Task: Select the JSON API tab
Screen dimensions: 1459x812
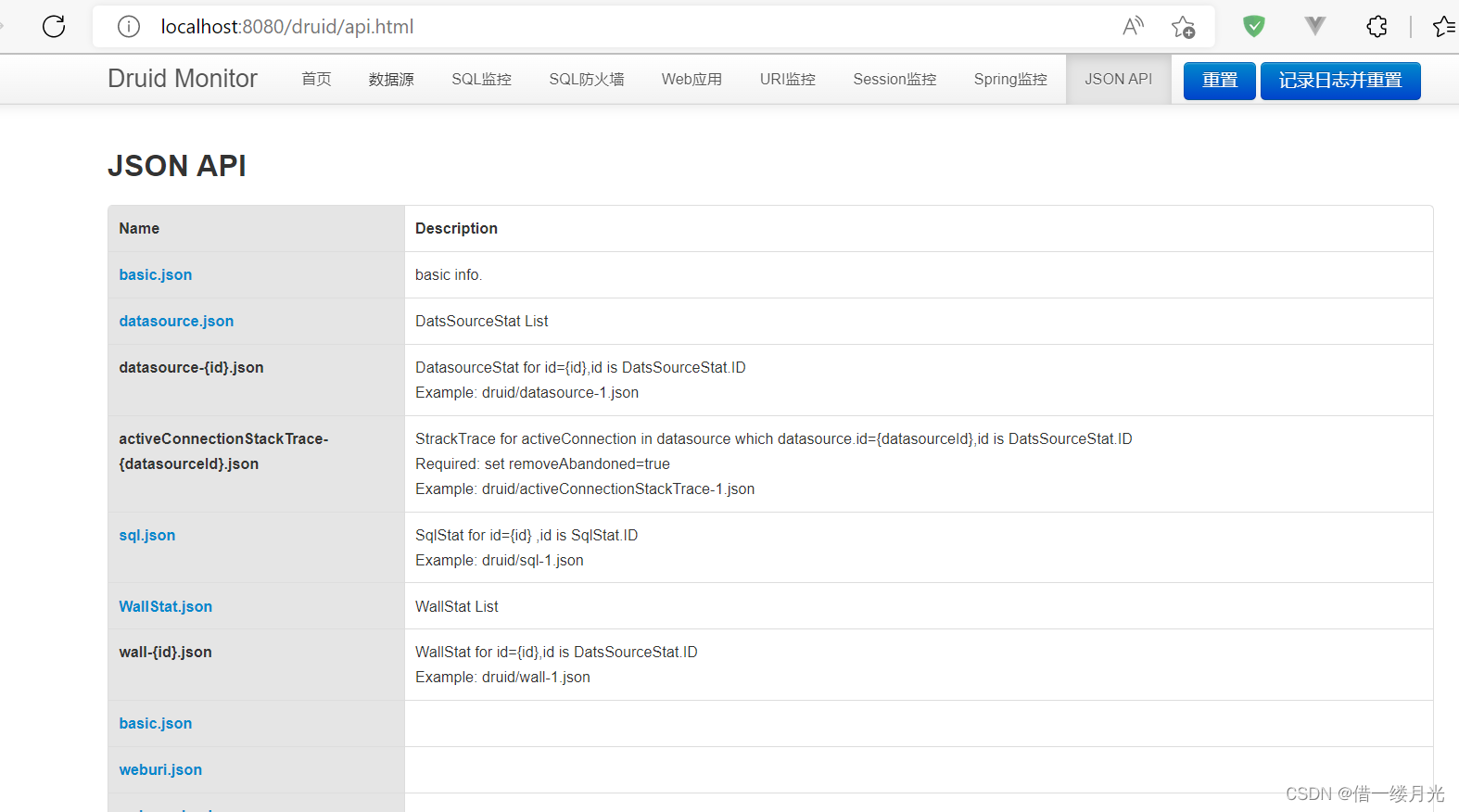Action: pyautogui.click(x=1119, y=80)
